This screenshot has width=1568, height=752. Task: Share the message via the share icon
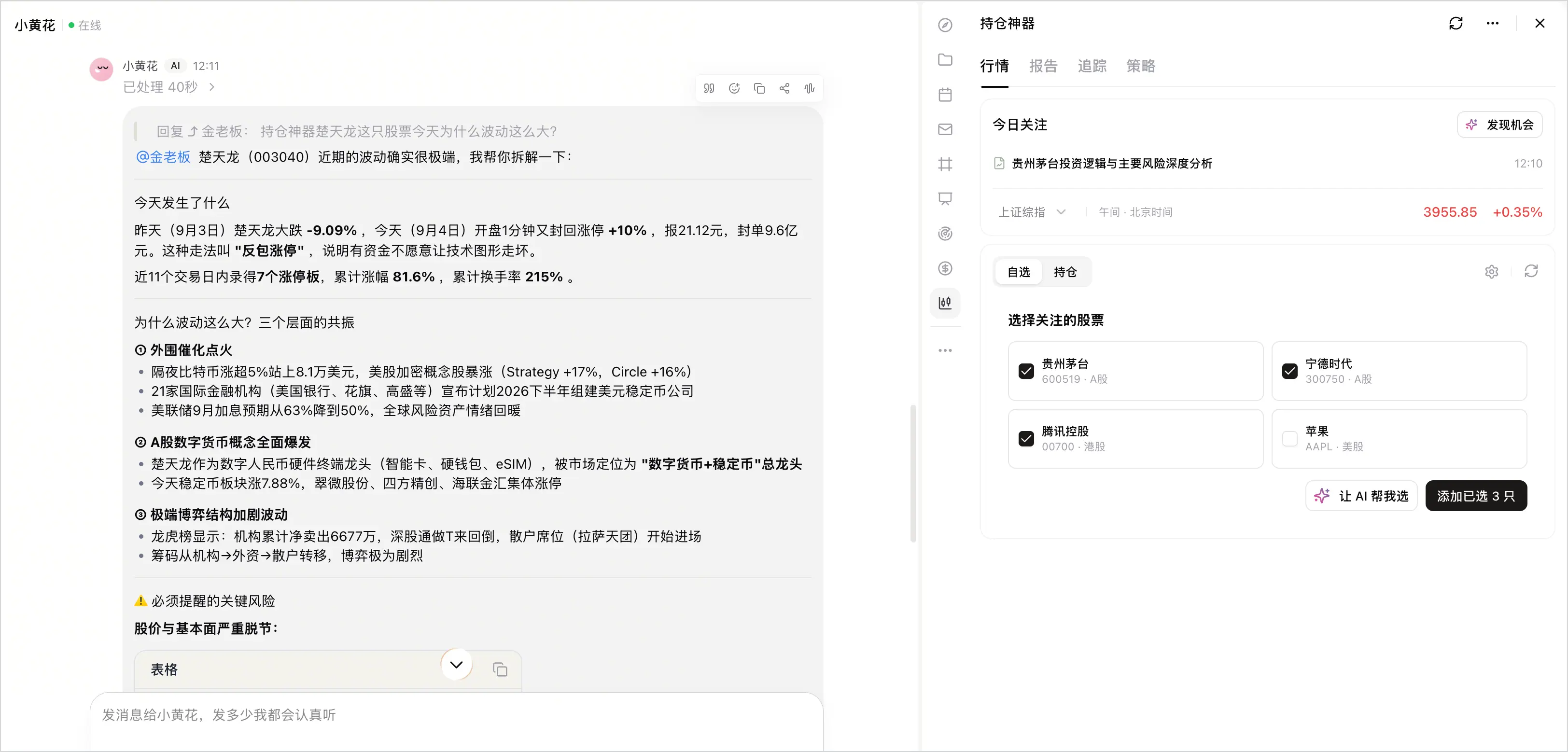784,88
